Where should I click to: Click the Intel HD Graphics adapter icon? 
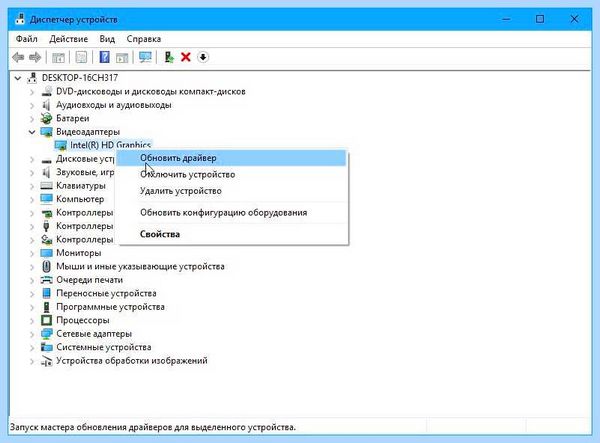click(61, 145)
